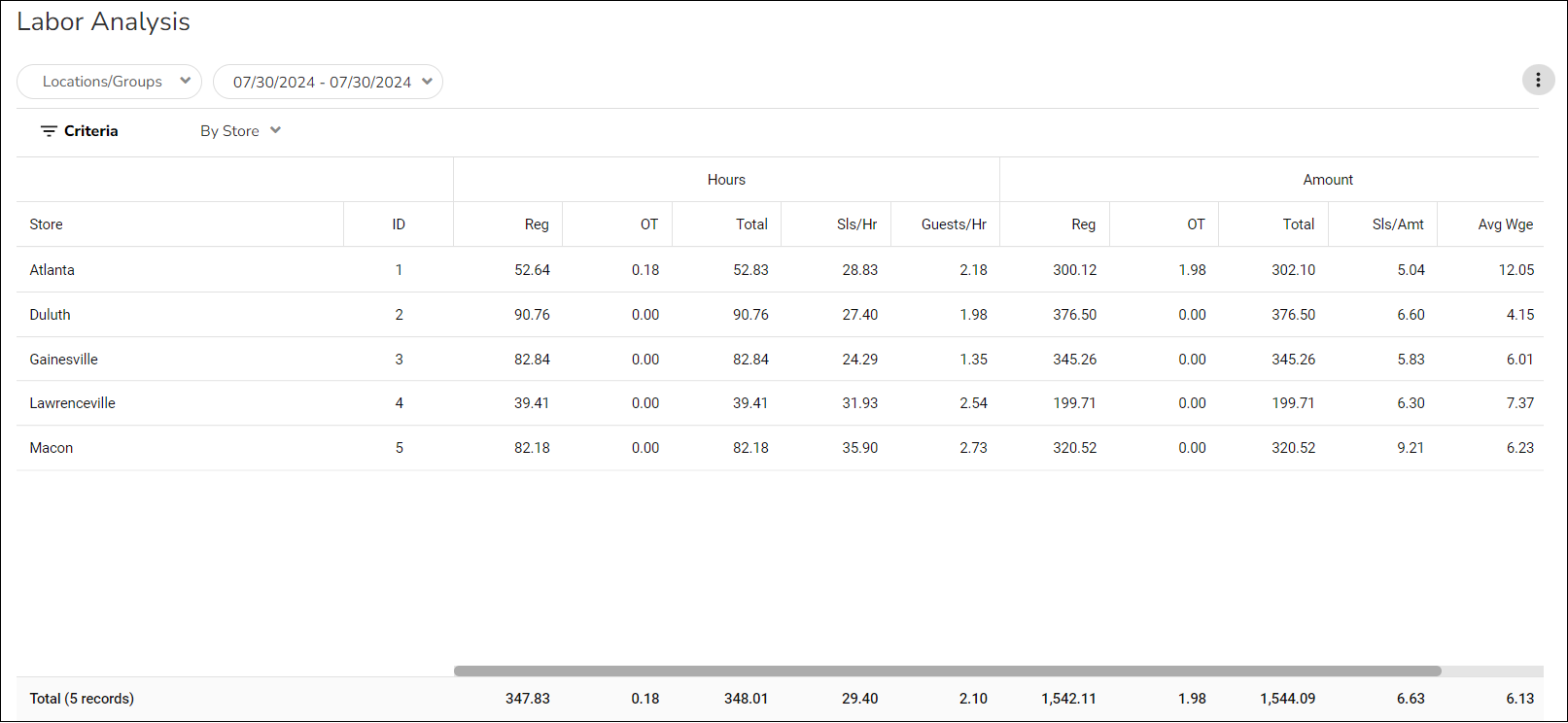Image resolution: width=1568 pixels, height=723 pixels.
Task: Sort by the Store column header
Action: pos(46,224)
